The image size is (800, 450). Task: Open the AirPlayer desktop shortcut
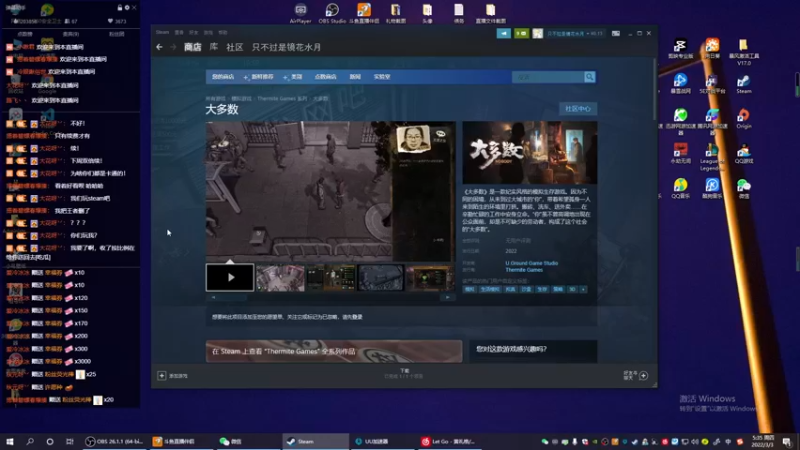(x=301, y=13)
